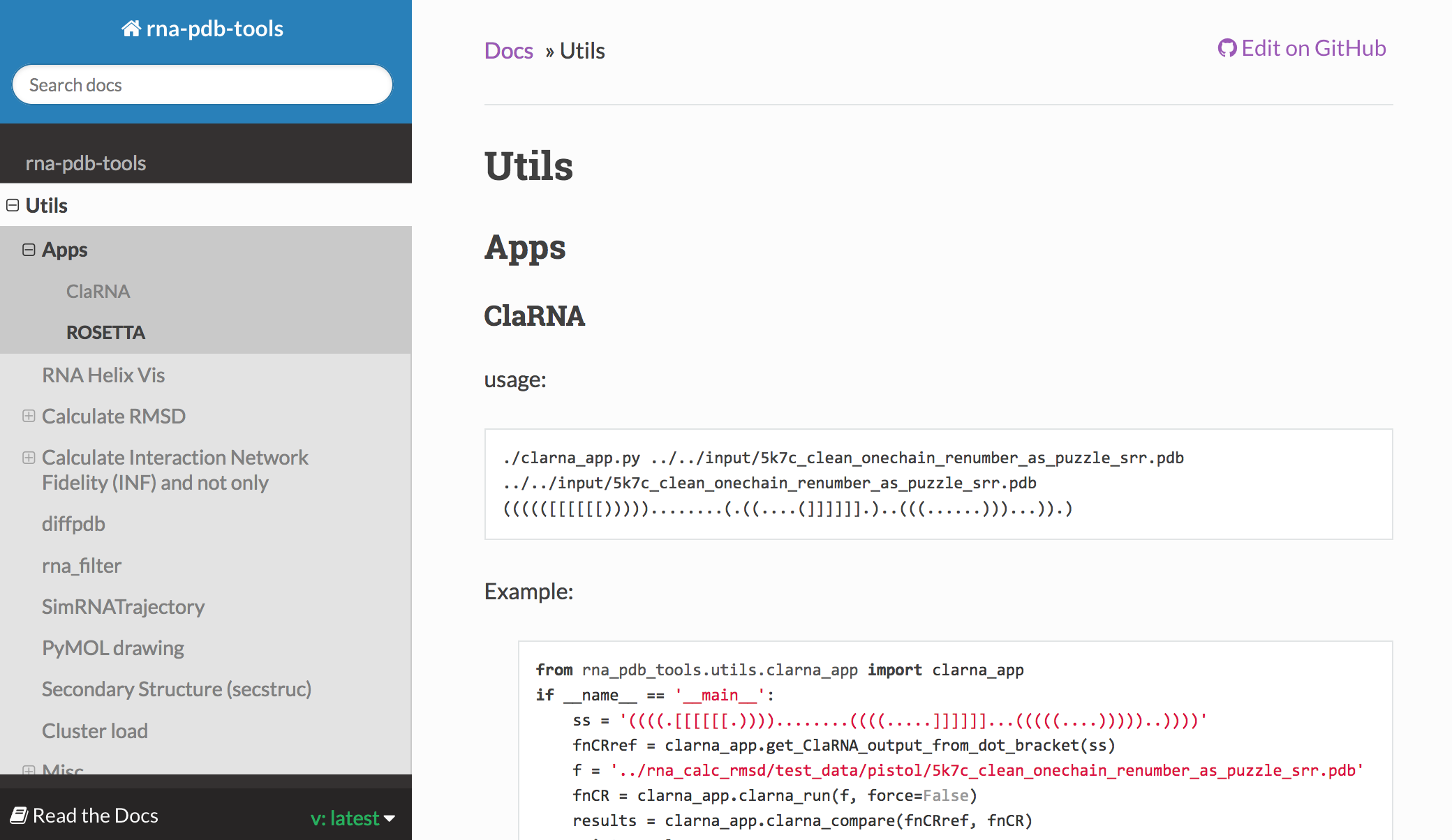Open the Secondary Structure (secstruc) page
This screenshot has height=840, width=1452.
click(177, 689)
